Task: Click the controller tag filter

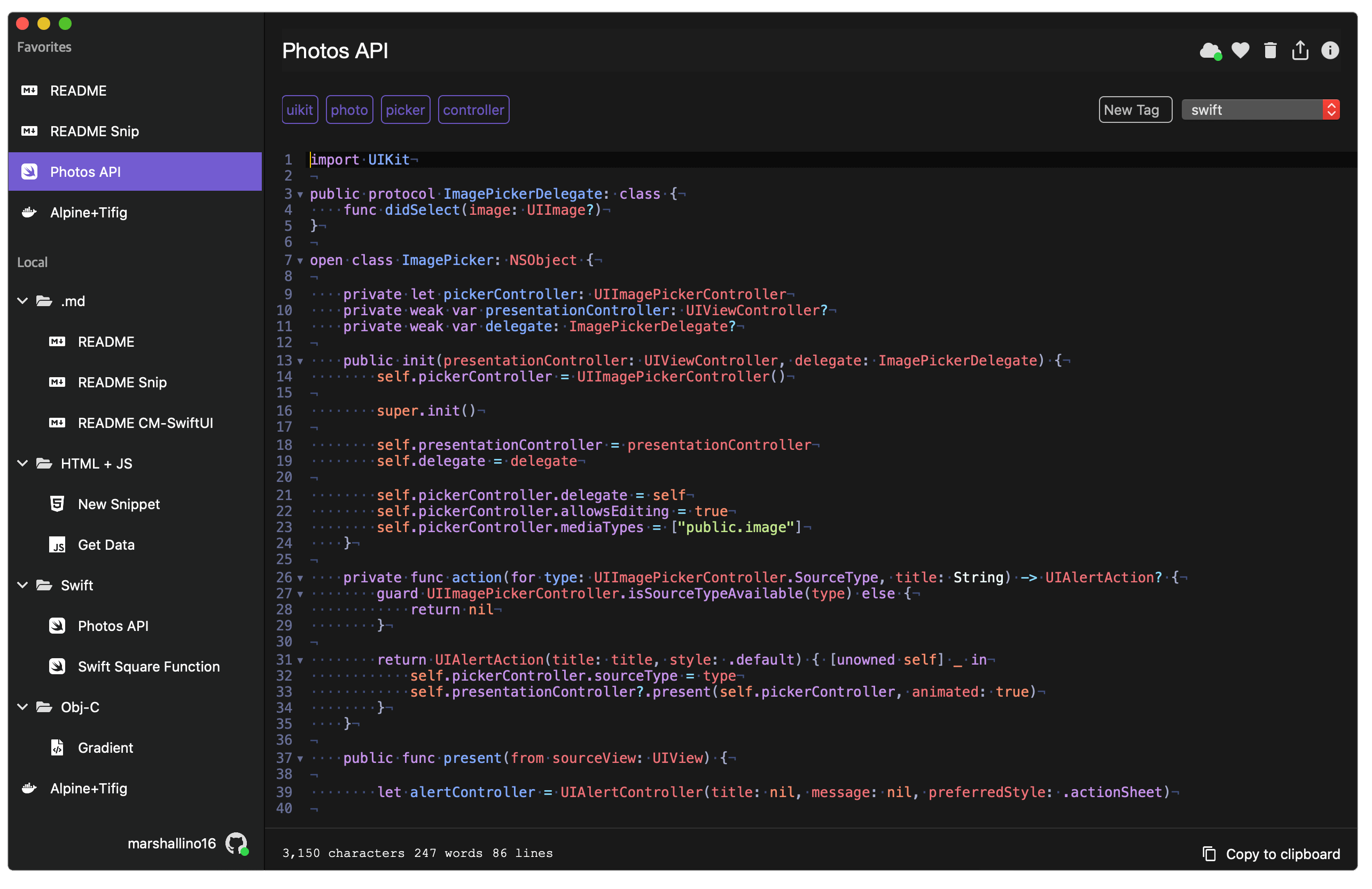Action: [474, 110]
